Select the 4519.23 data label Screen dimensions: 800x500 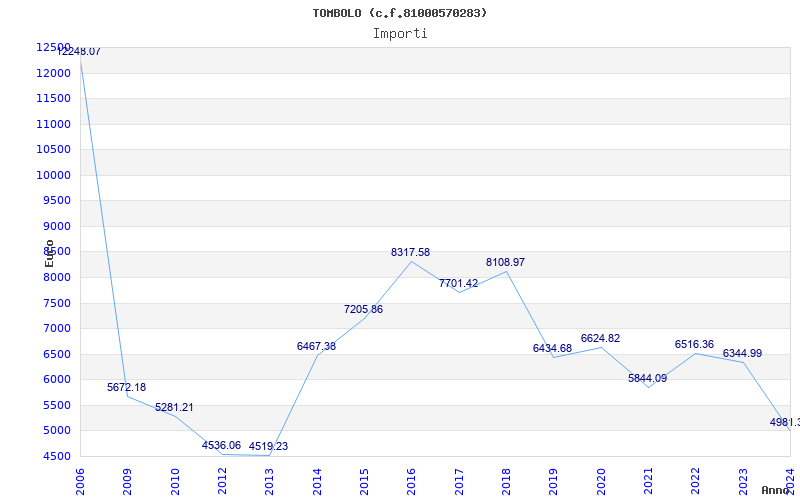[x=268, y=446]
